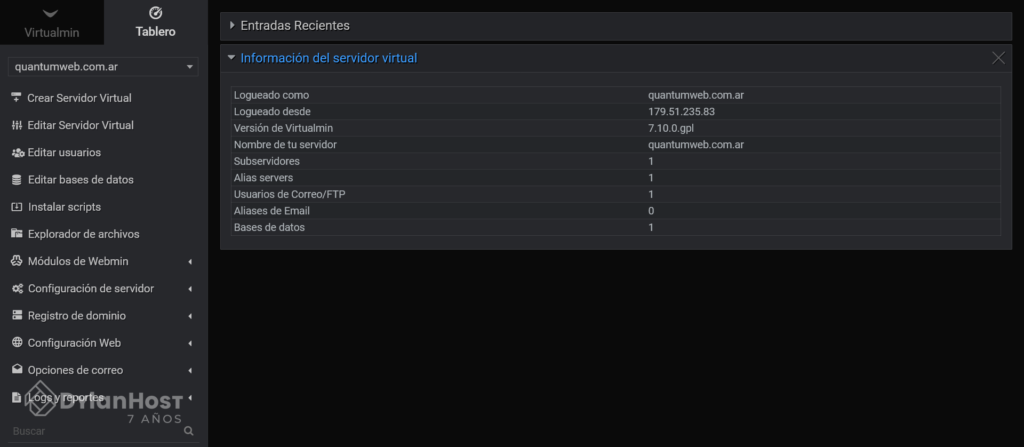Open Explorador de archivos folder icon
The image size is (1024, 447).
[x=17, y=234]
